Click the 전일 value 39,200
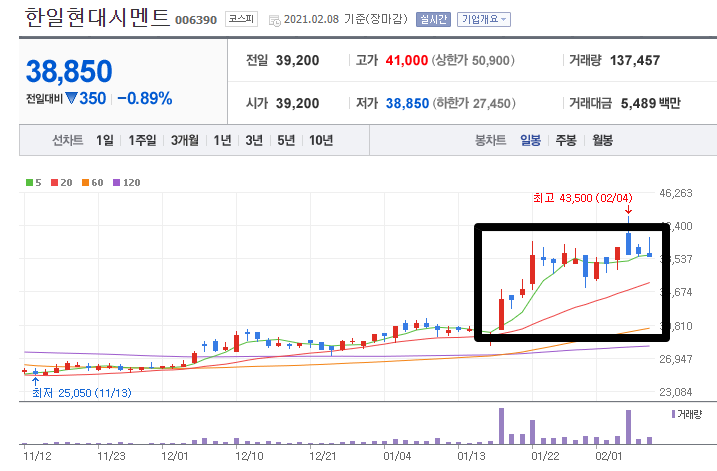Screen dimensions: 717x471 point(297,60)
